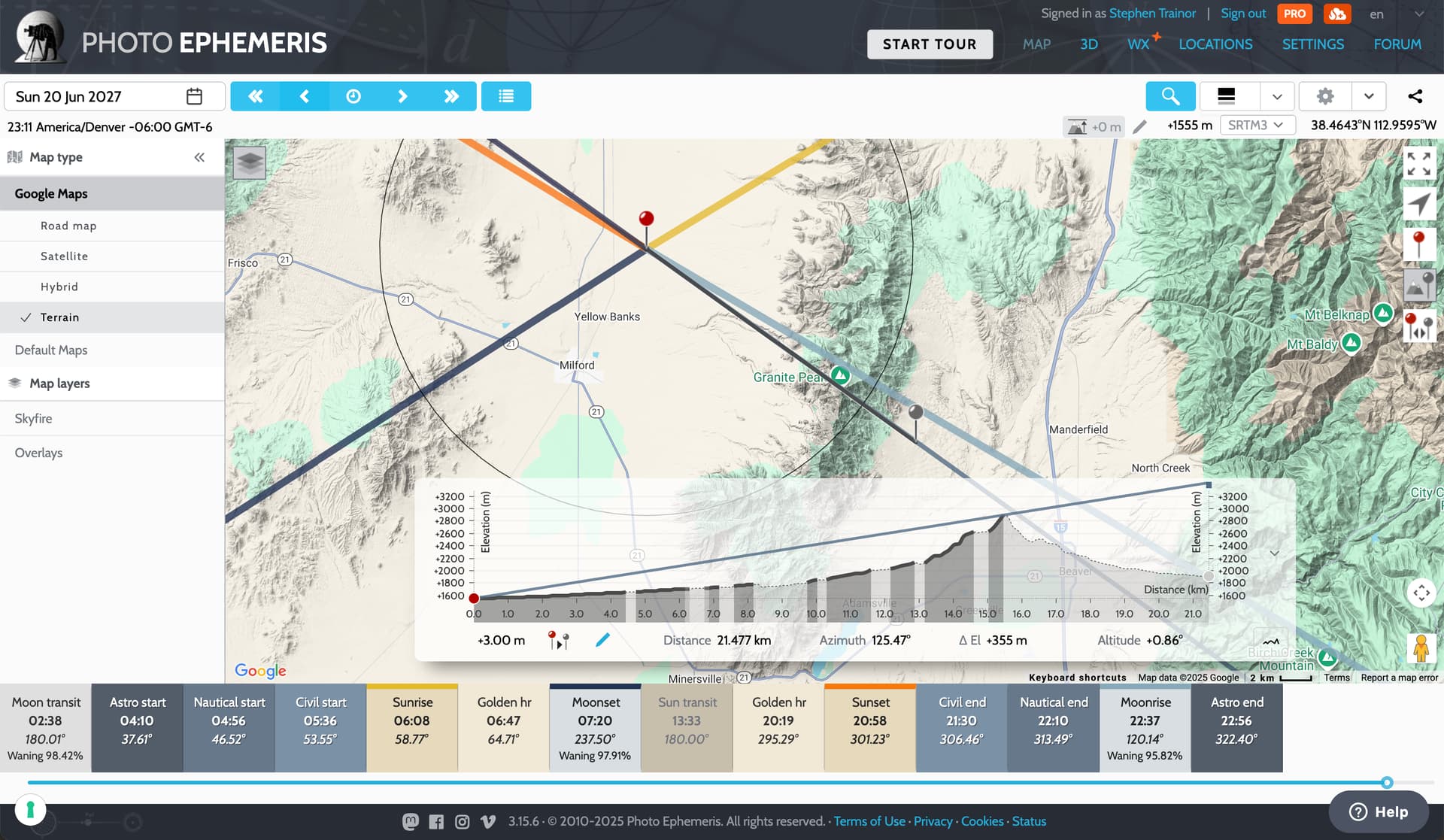The height and width of the screenshot is (840, 1444).
Task: Click the green keyhole privacy badge
Action: point(30,810)
